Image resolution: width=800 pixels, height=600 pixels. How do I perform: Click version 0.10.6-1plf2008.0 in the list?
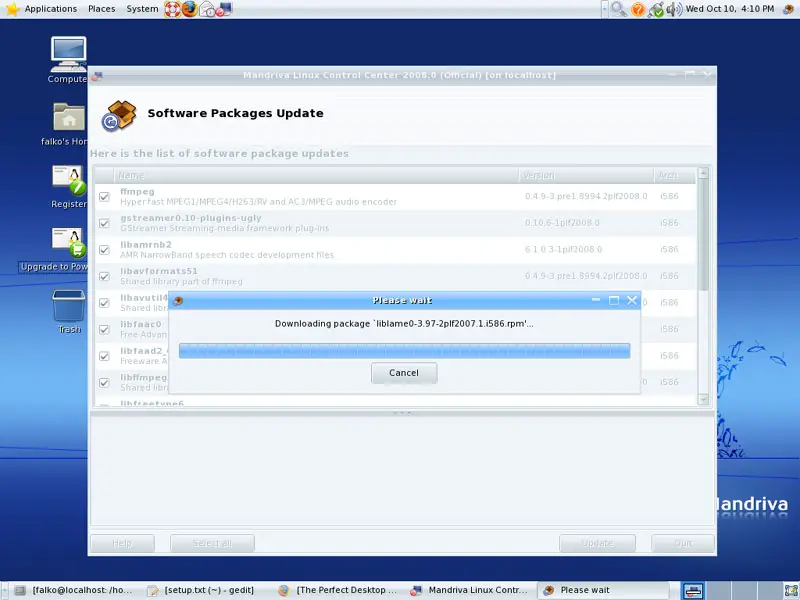pyautogui.click(x=562, y=223)
